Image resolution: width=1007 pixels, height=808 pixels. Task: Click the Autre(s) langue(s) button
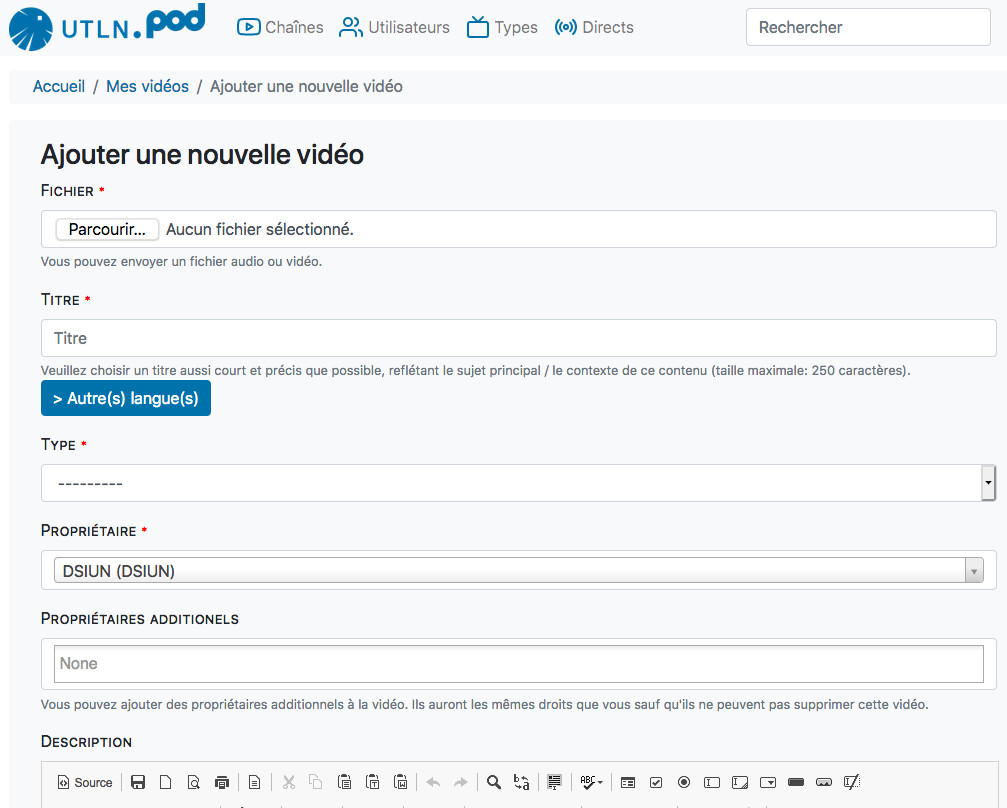pyautogui.click(x=126, y=398)
